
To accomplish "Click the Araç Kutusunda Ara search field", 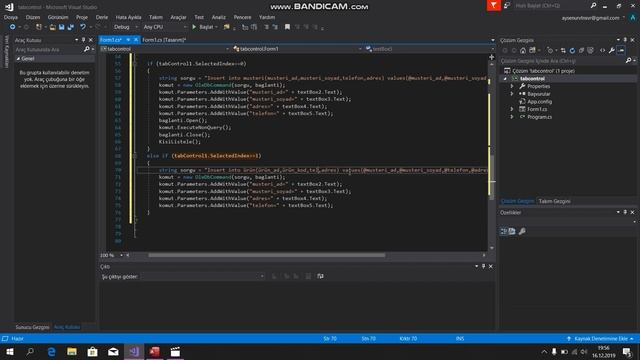I will (x=49, y=49).
